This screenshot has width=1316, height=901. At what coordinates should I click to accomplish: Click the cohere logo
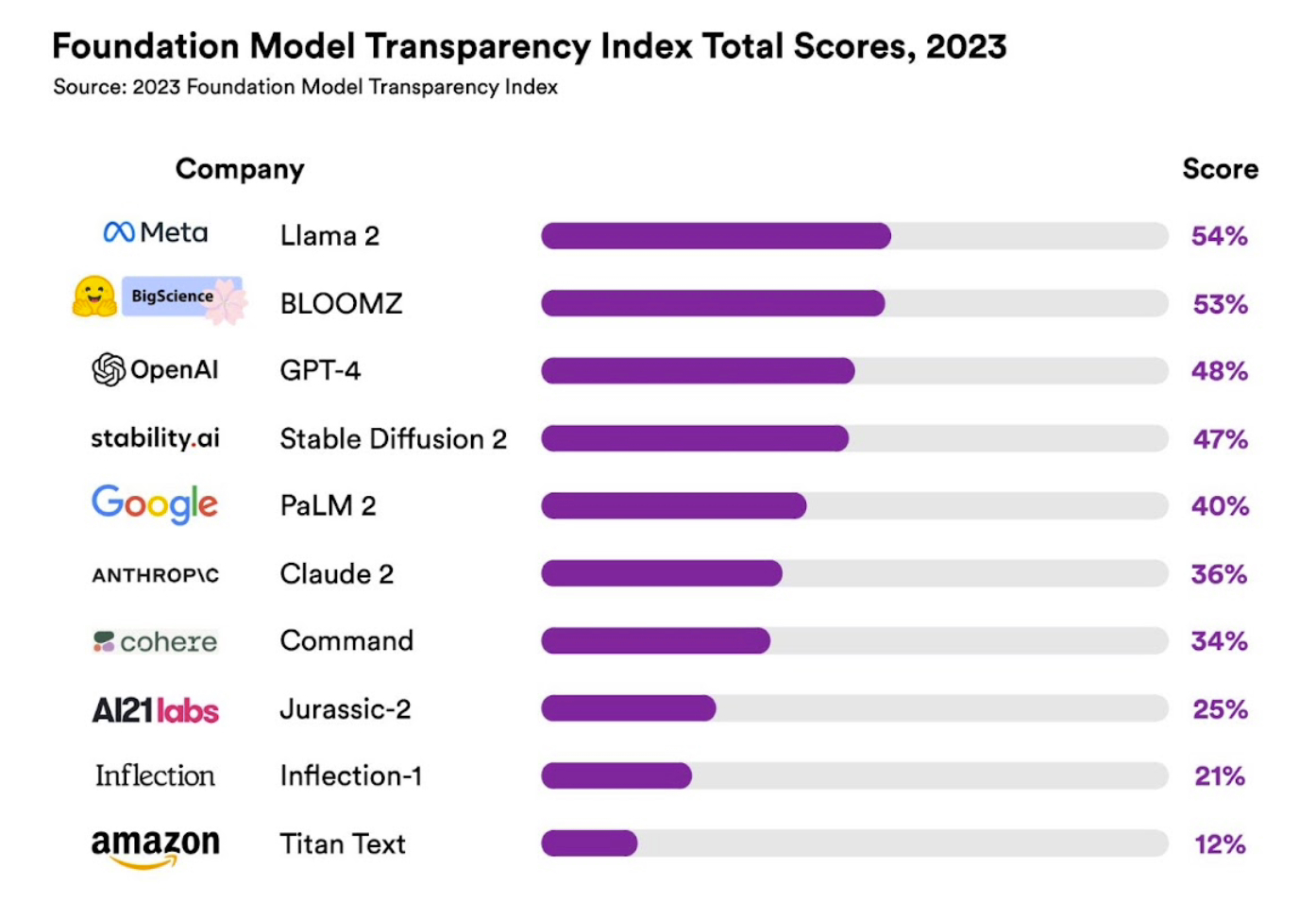155,641
